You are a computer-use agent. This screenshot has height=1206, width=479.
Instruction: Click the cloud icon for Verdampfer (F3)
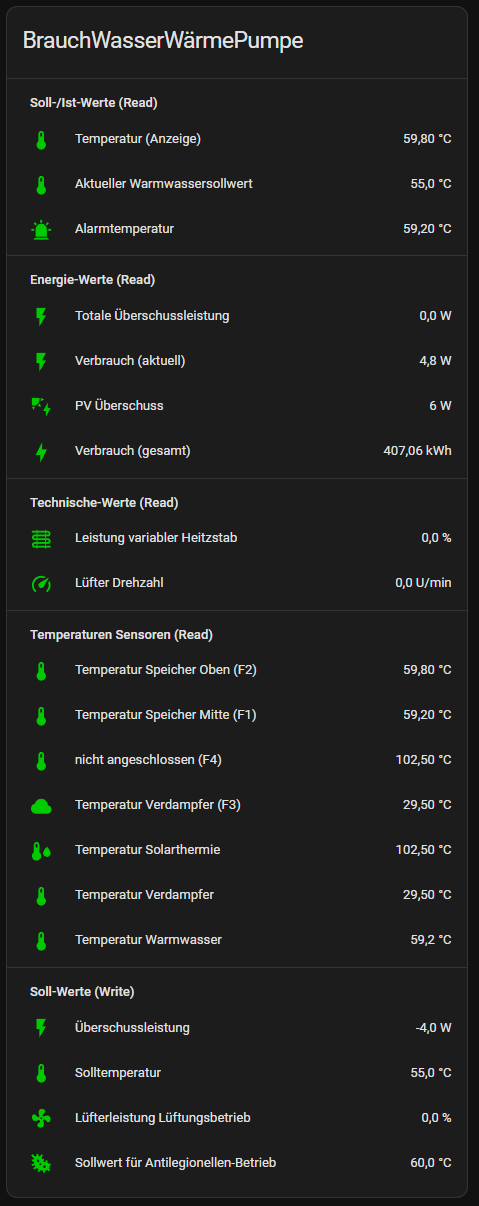41,805
